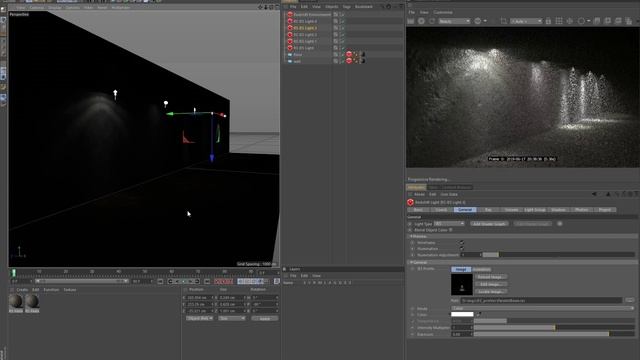This screenshot has width=640, height=360.
Task: Toggle visibility check for floor object
Action: pyautogui.click(x=342, y=54)
